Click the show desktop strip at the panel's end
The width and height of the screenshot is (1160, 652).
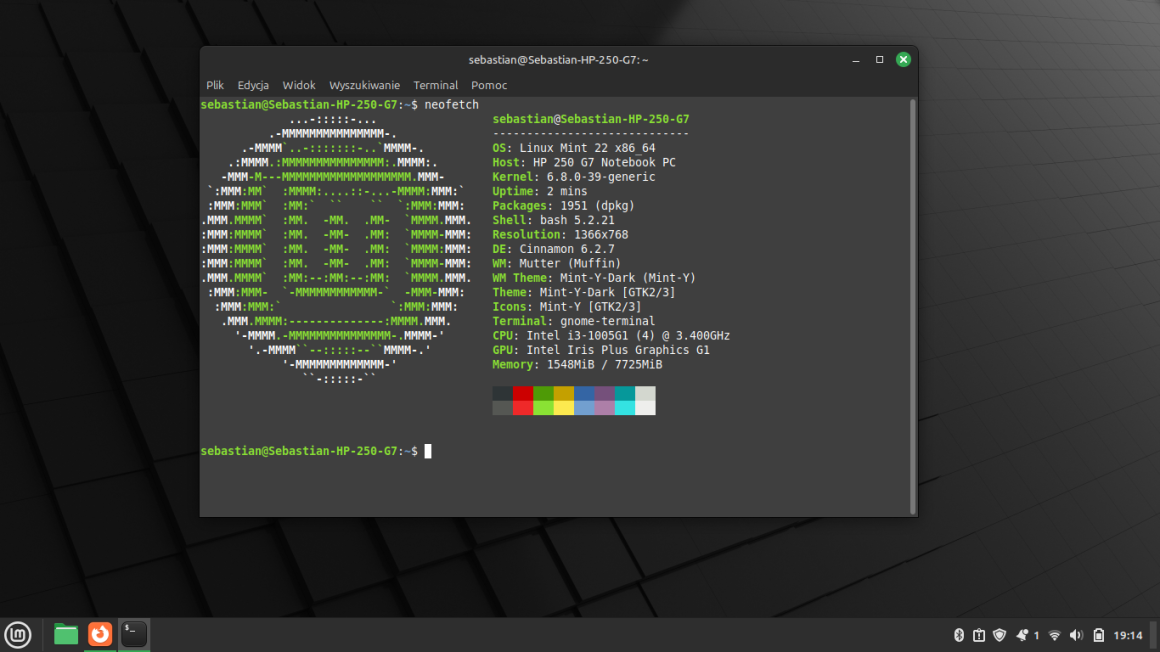click(x=1154, y=635)
